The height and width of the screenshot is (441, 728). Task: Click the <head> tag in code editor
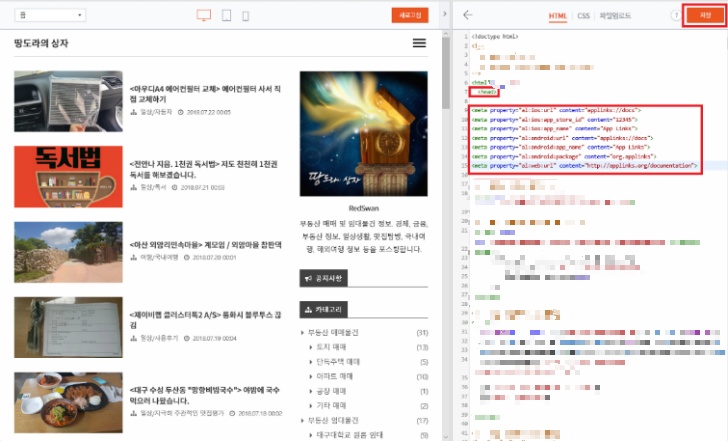486,92
